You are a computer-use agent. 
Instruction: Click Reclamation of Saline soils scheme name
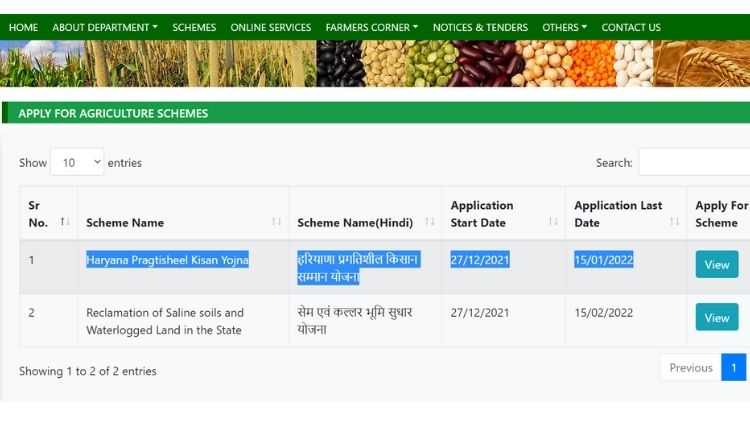point(165,321)
